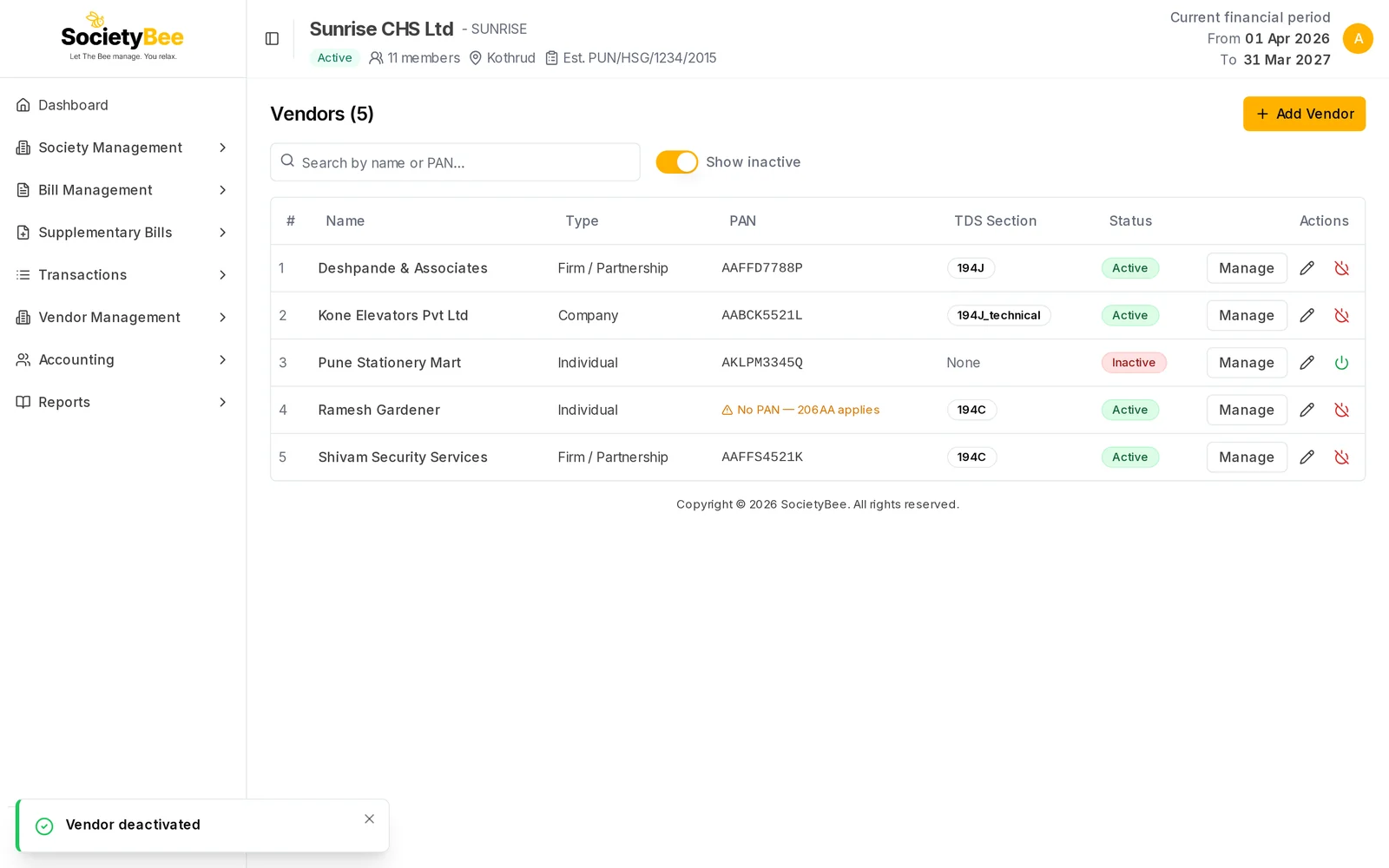Click the Name column header

pyautogui.click(x=345, y=221)
